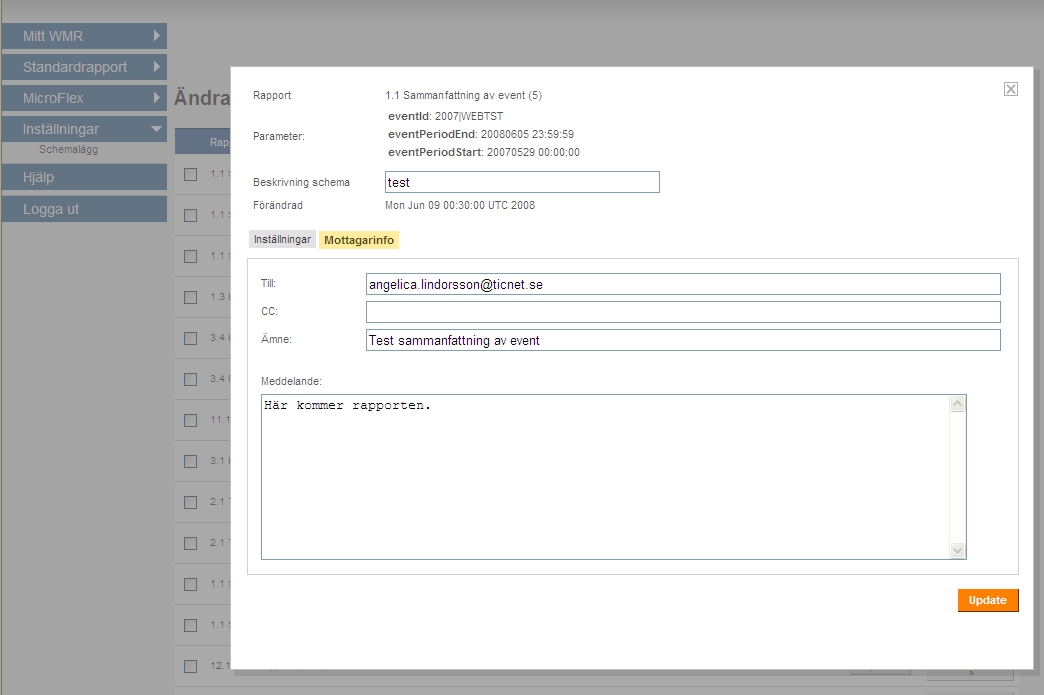Expand arrow next to MicroFlex
This screenshot has width=1044, height=695.
156,97
